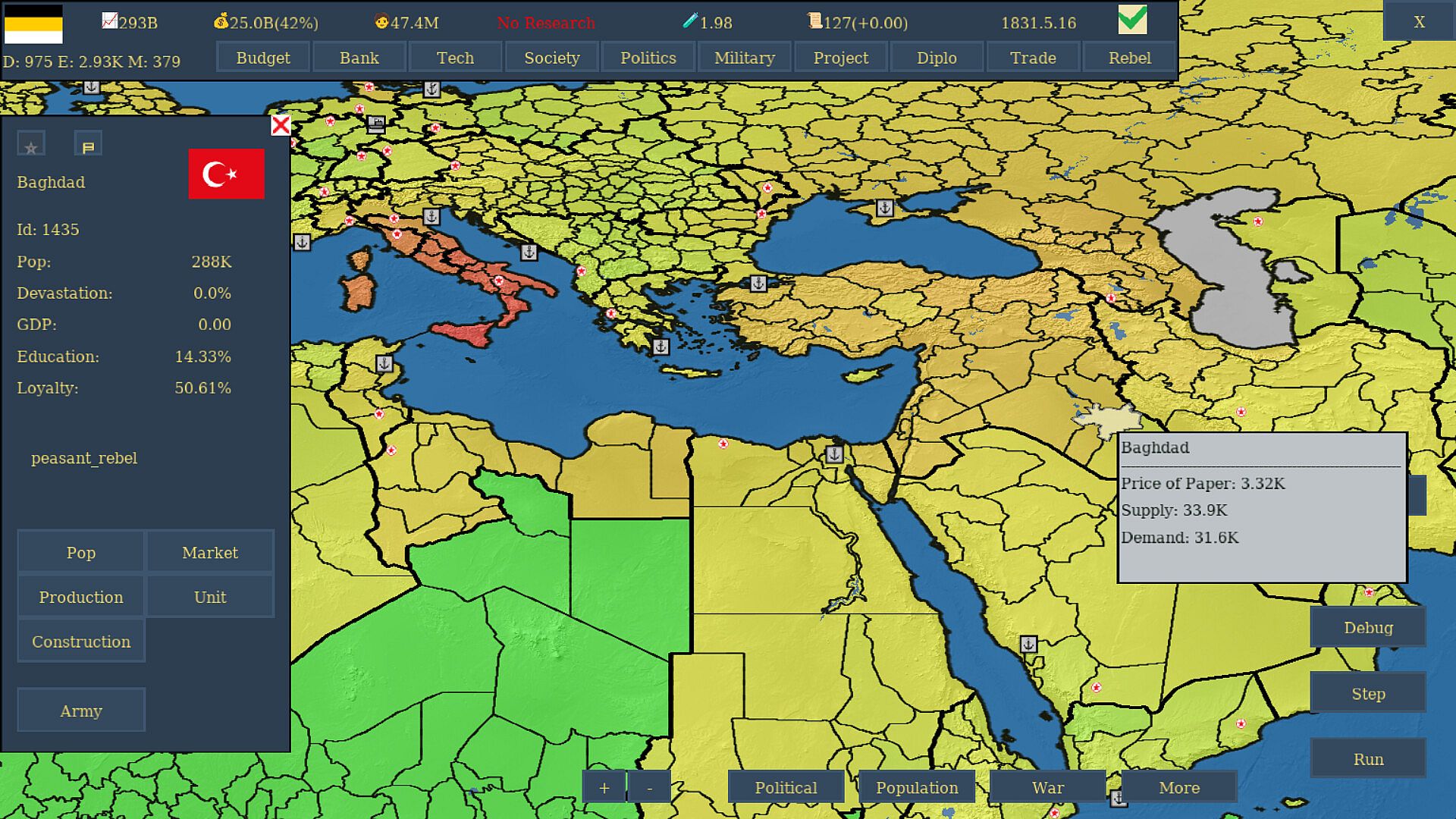Expand More map mode options
Viewport: 1456px width, 819px height.
click(x=1178, y=787)
